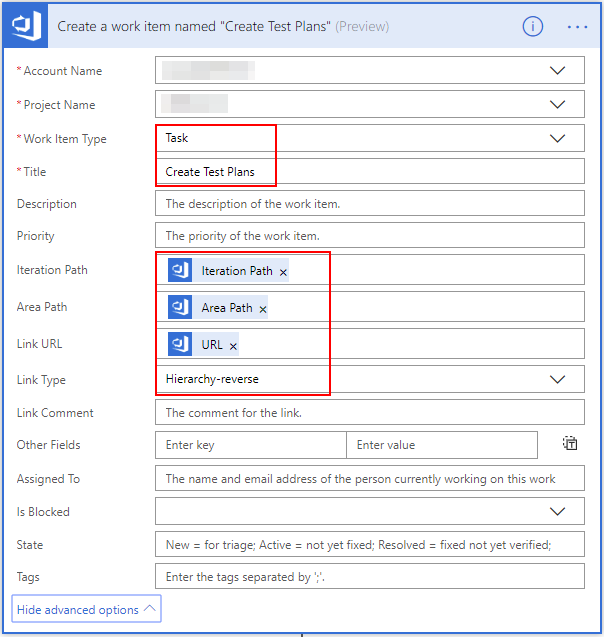Click the URL token icon
This screenshot has height=637, width=604.
(180, 345)
